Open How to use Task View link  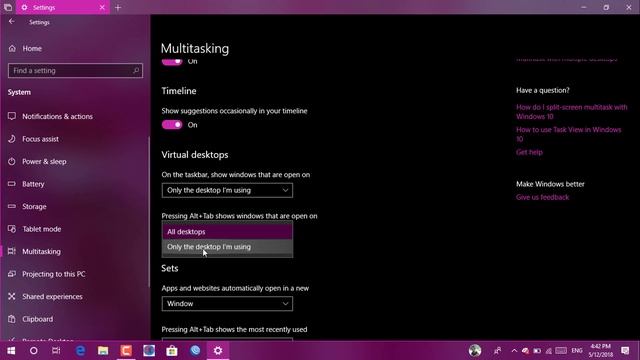pyautogui.click(x=568, y=134)
